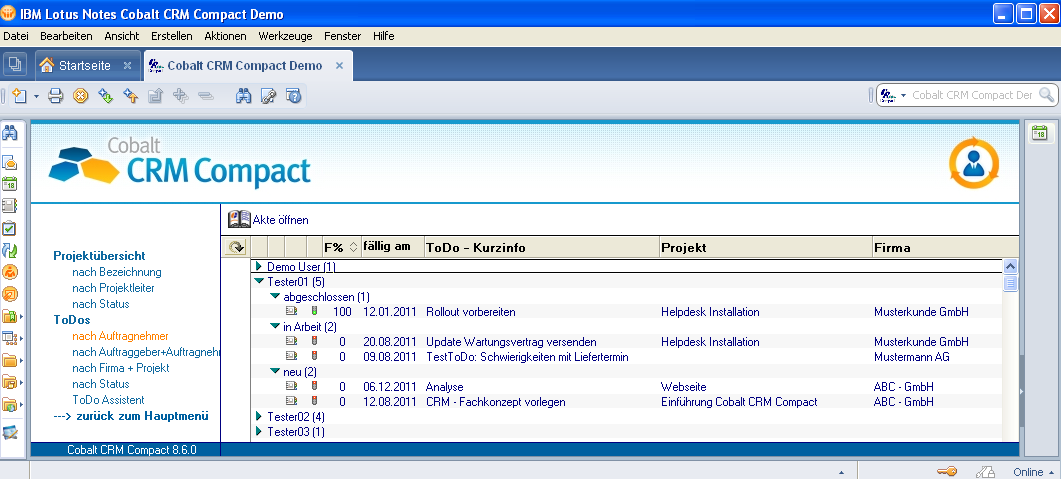
Task: Click the new document toolbar icon
Action: tap(20, 96)
